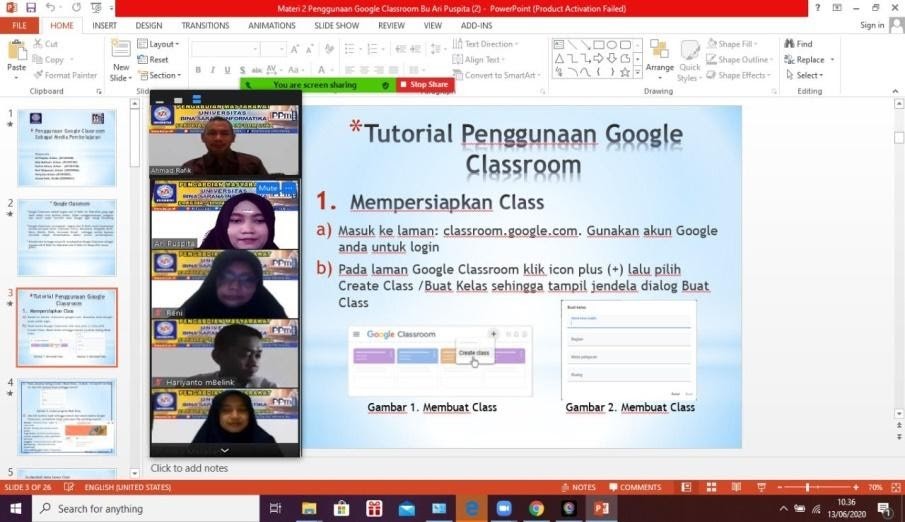
Task: Open Select dropdown in Editing group
Action: click(x=805, y=75)
